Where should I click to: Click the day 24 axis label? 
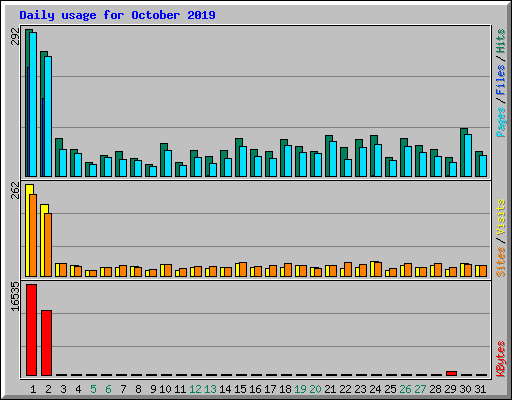pos(375,389)
